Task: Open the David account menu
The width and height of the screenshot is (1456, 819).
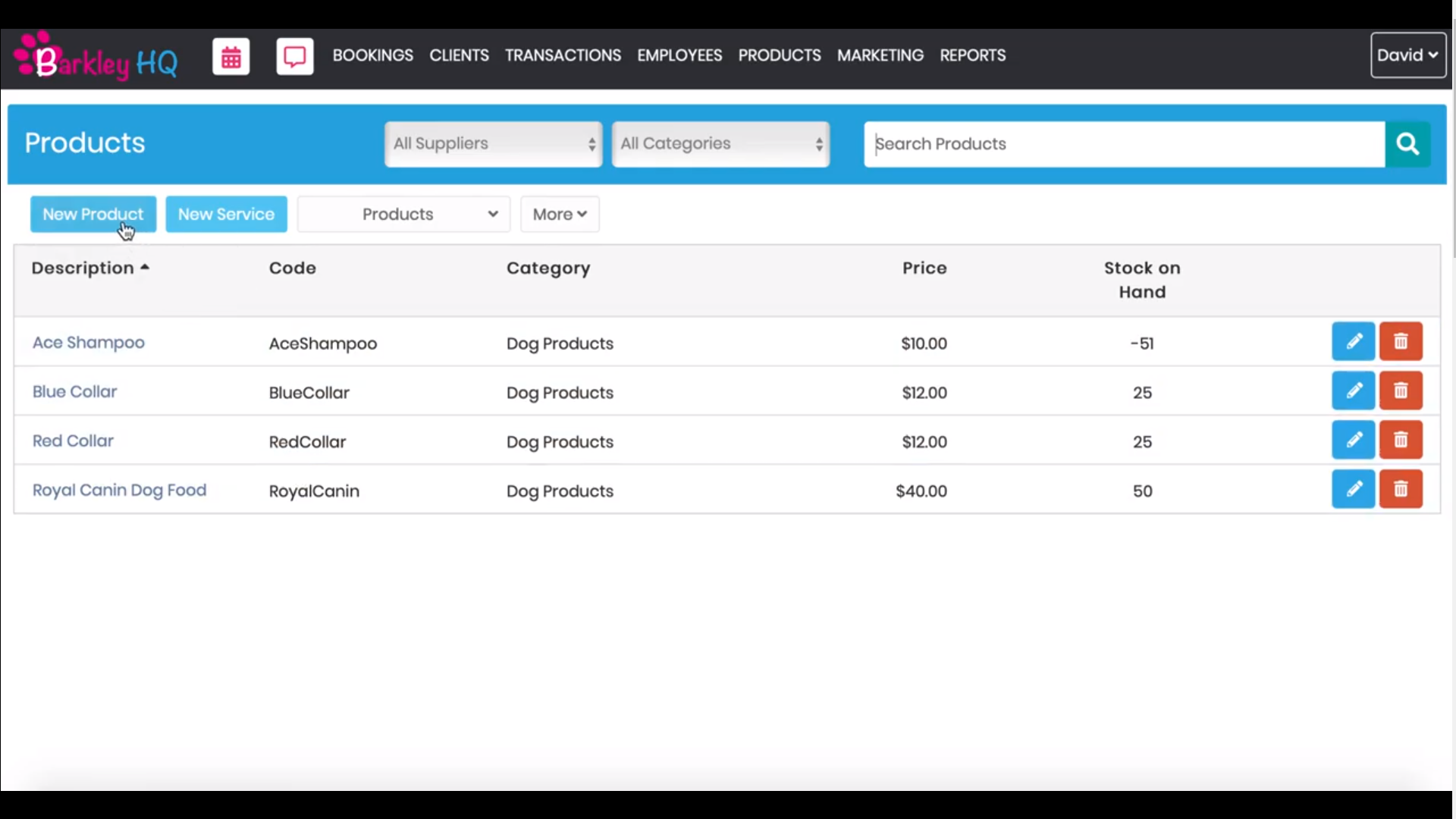Action: pos(1407,55)
